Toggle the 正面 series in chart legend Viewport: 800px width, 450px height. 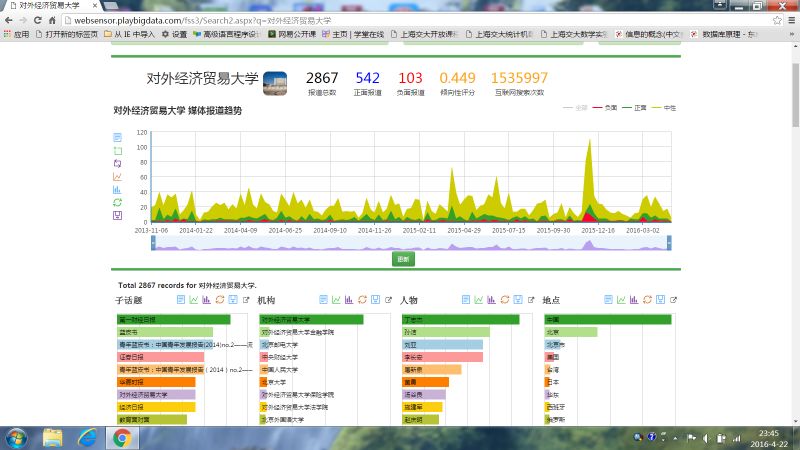pos(632,106)
